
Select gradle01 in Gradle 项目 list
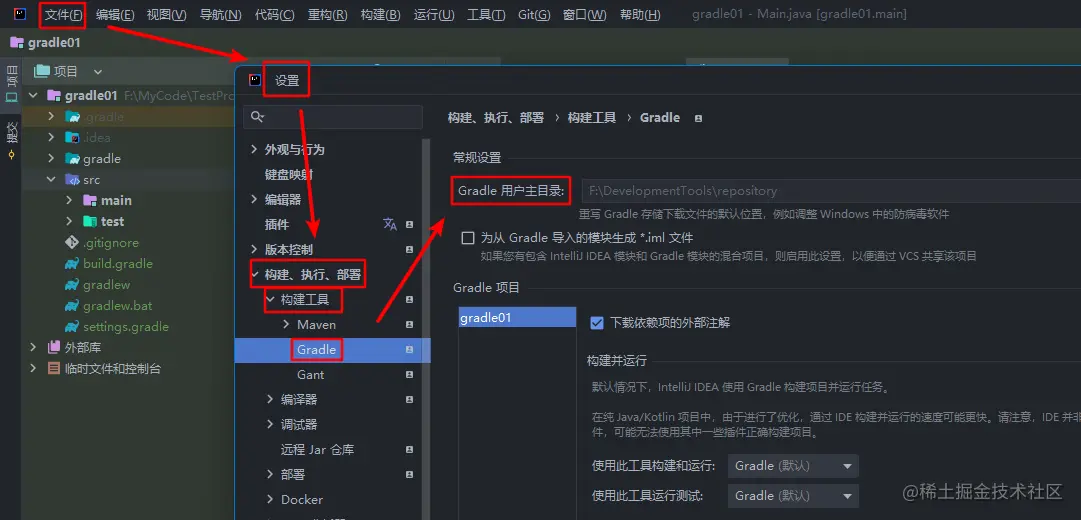click(517, 318)
